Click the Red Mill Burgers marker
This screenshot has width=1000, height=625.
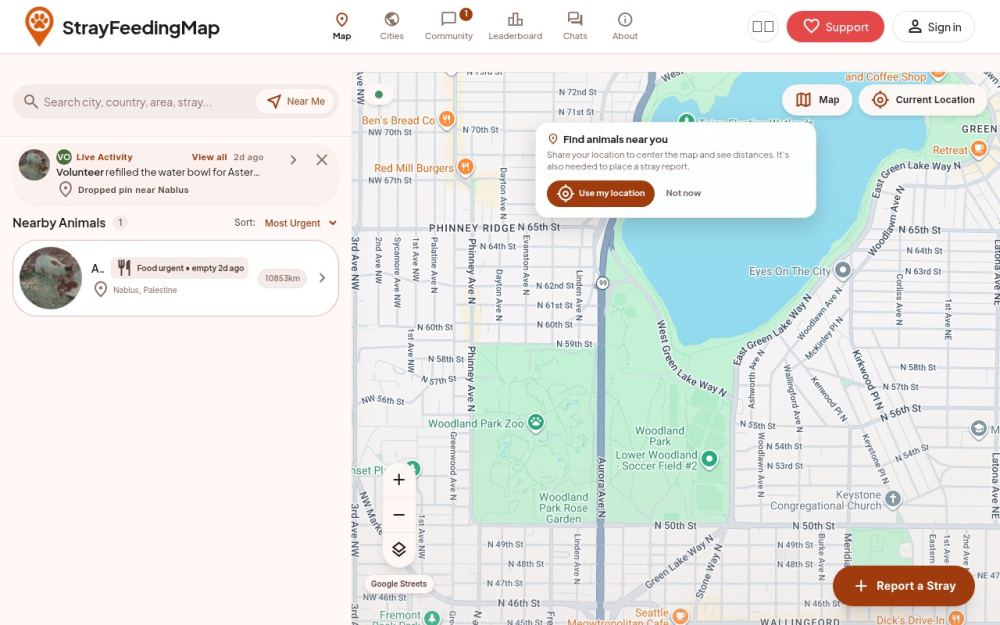(x=466, y=167)
